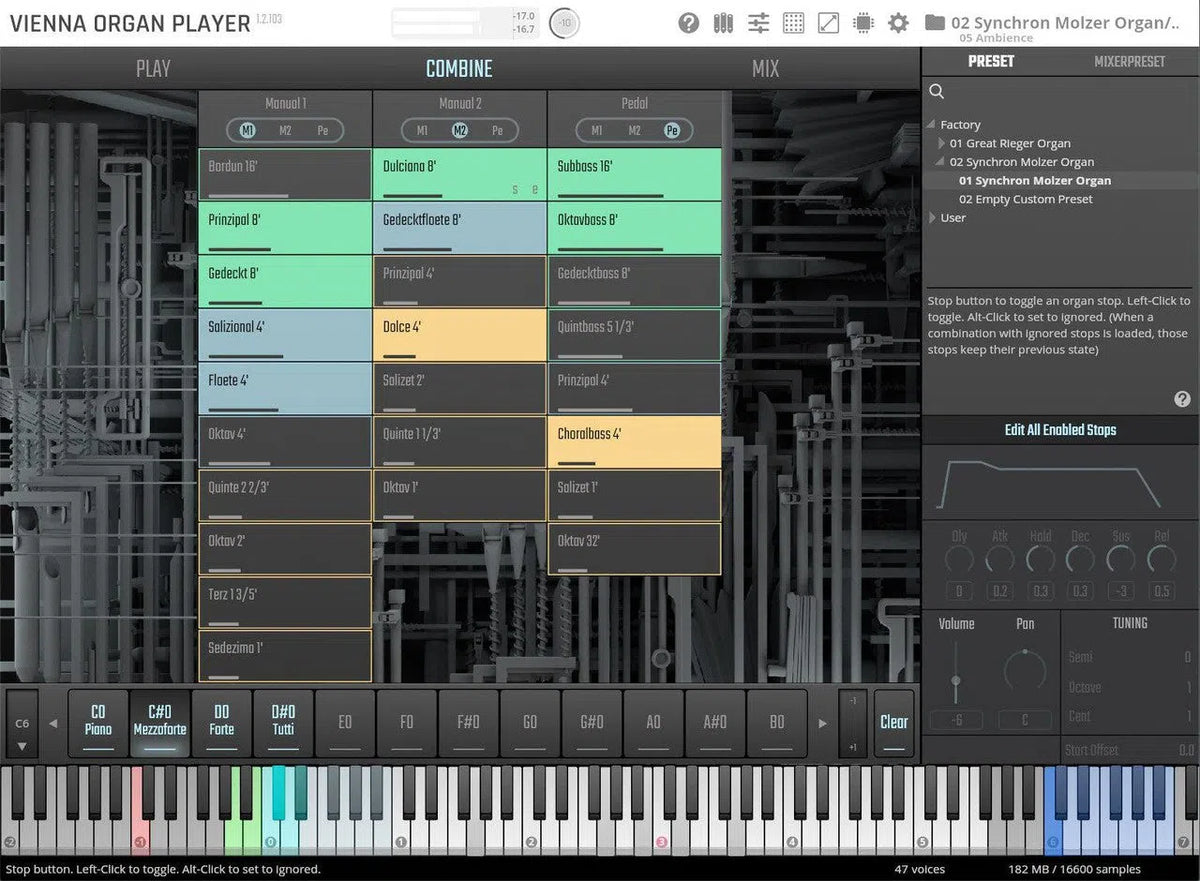Click the diagonal arrow resize-window icon
1200x881 pixels.
828,22
